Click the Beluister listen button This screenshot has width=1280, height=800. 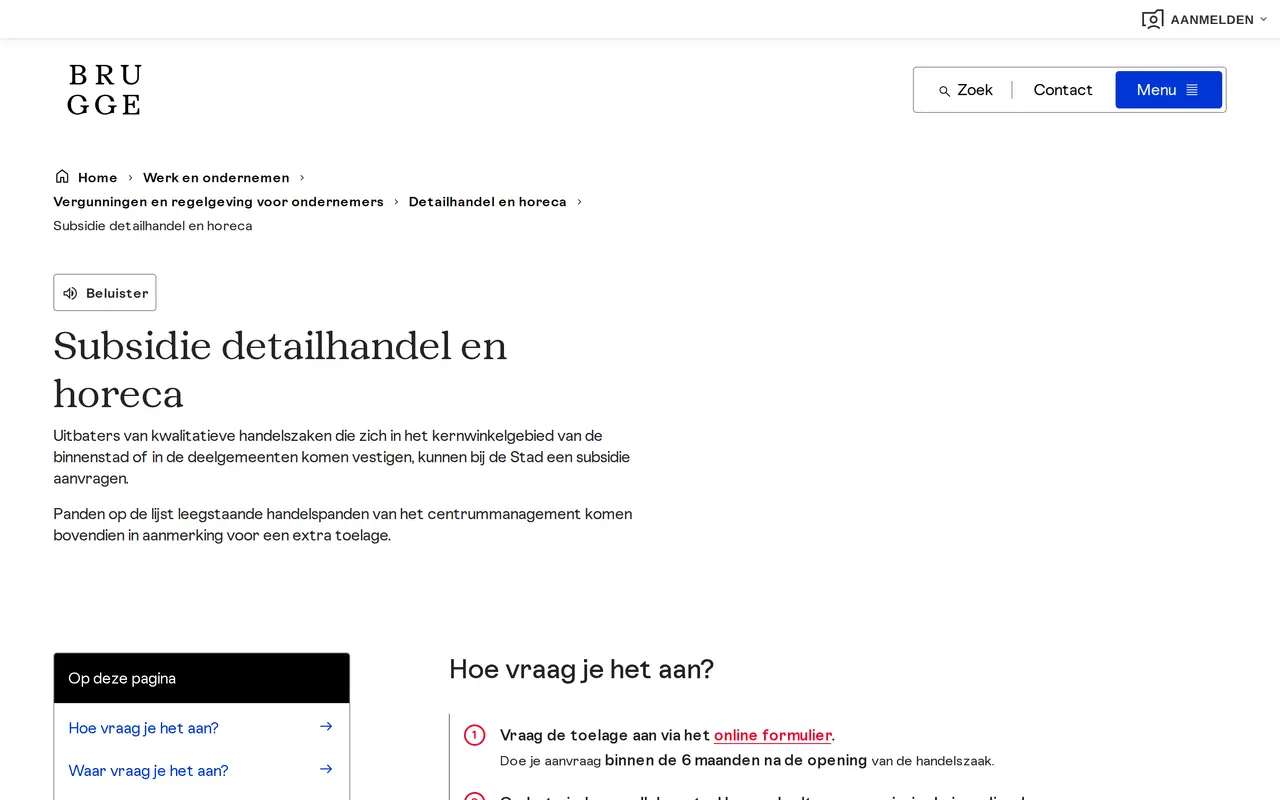coord(105,293)
